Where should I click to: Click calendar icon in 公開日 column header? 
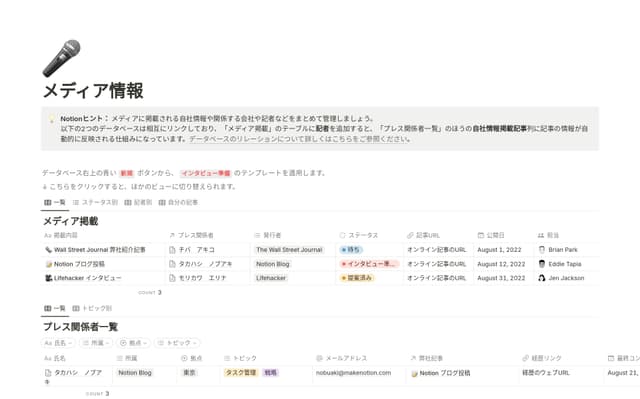point(481,235)
